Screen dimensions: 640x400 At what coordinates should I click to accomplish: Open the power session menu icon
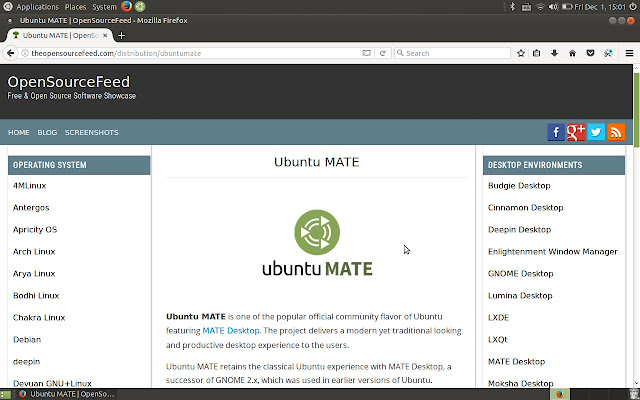tap(633, 7)
